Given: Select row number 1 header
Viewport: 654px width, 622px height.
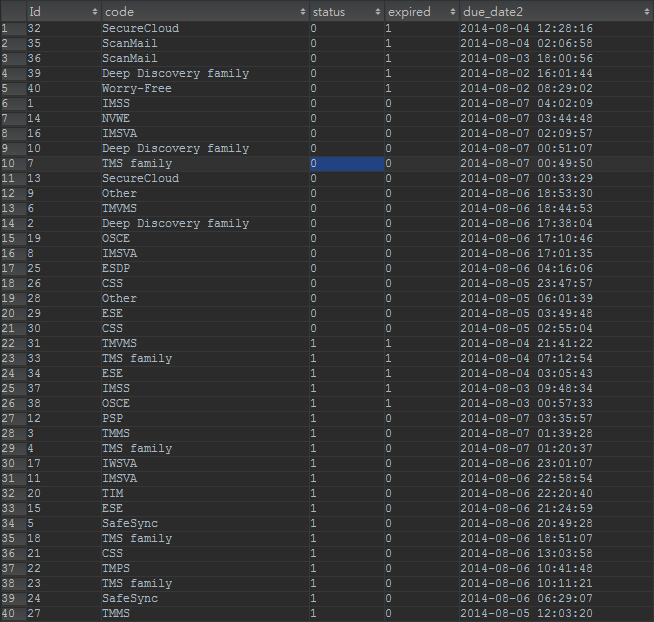Looking at the screenshot, I should 13,28.
